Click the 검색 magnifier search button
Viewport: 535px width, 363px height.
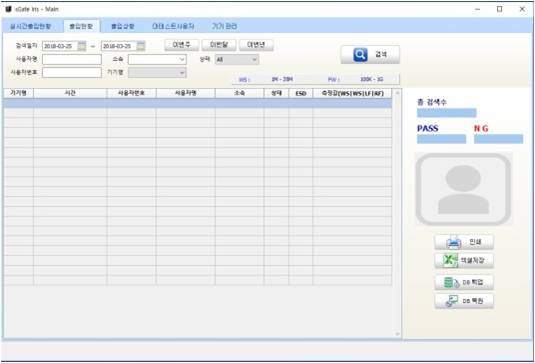(370, 55)
